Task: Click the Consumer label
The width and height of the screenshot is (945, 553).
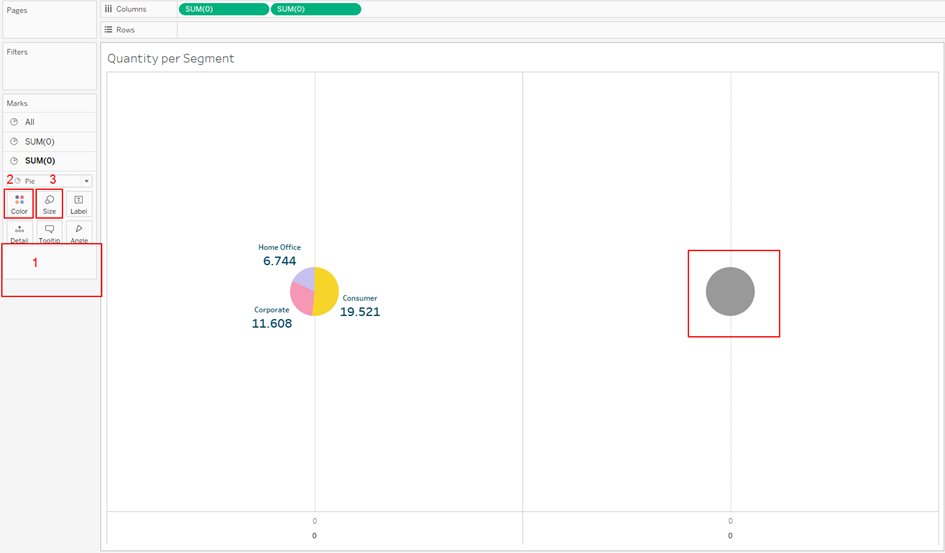Action: pos(360,298)
